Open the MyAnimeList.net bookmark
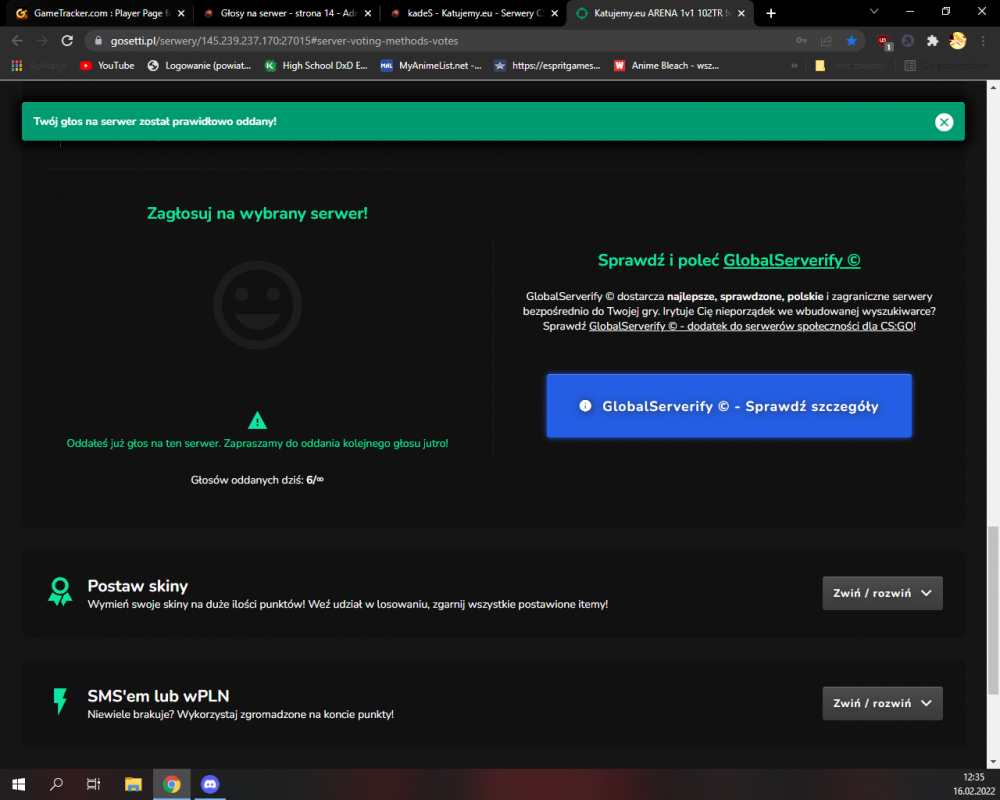The image size is (1000, 800). (431, 66)
